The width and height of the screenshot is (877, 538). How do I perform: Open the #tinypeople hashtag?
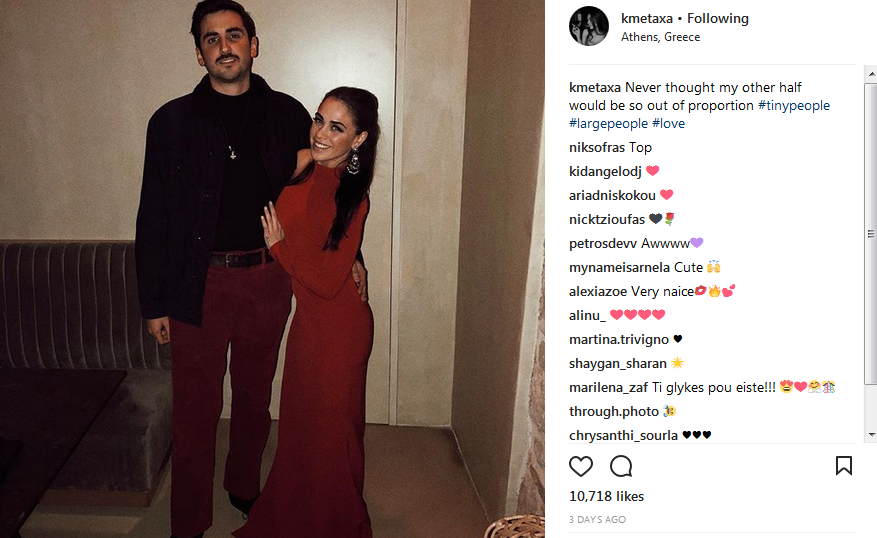tap(794, 106)
